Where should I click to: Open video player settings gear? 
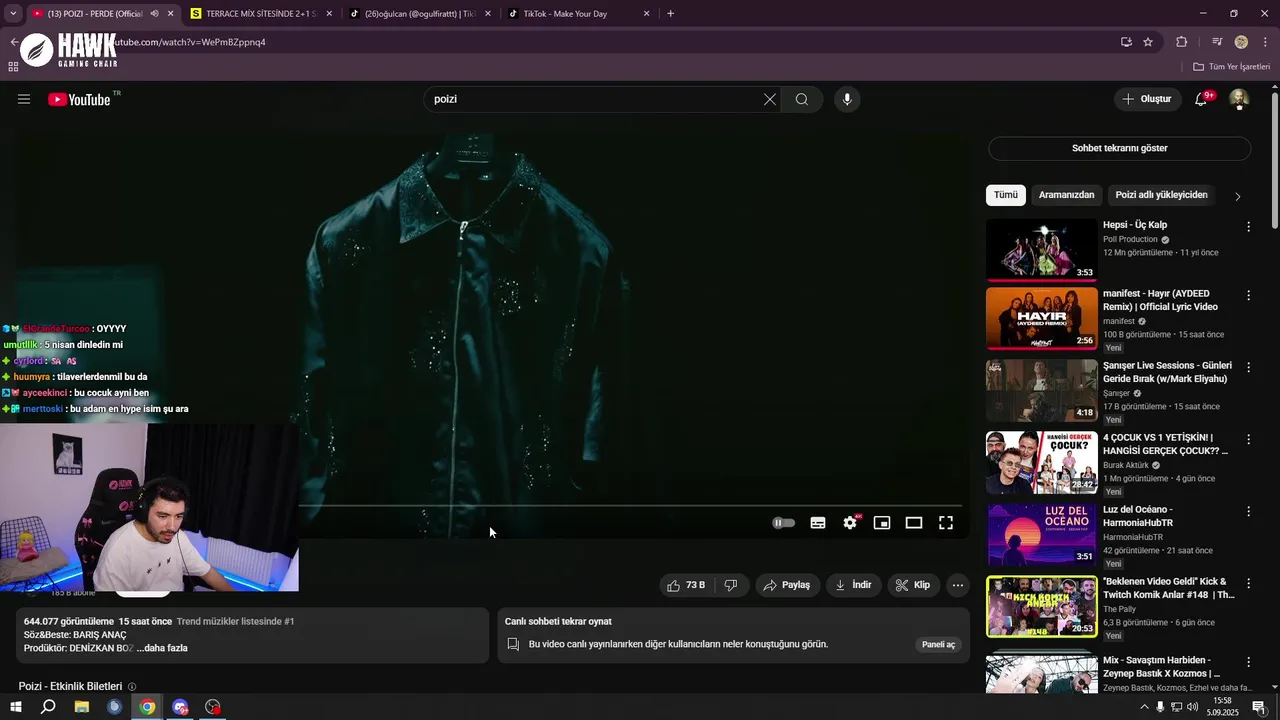(x=850, y=523)
